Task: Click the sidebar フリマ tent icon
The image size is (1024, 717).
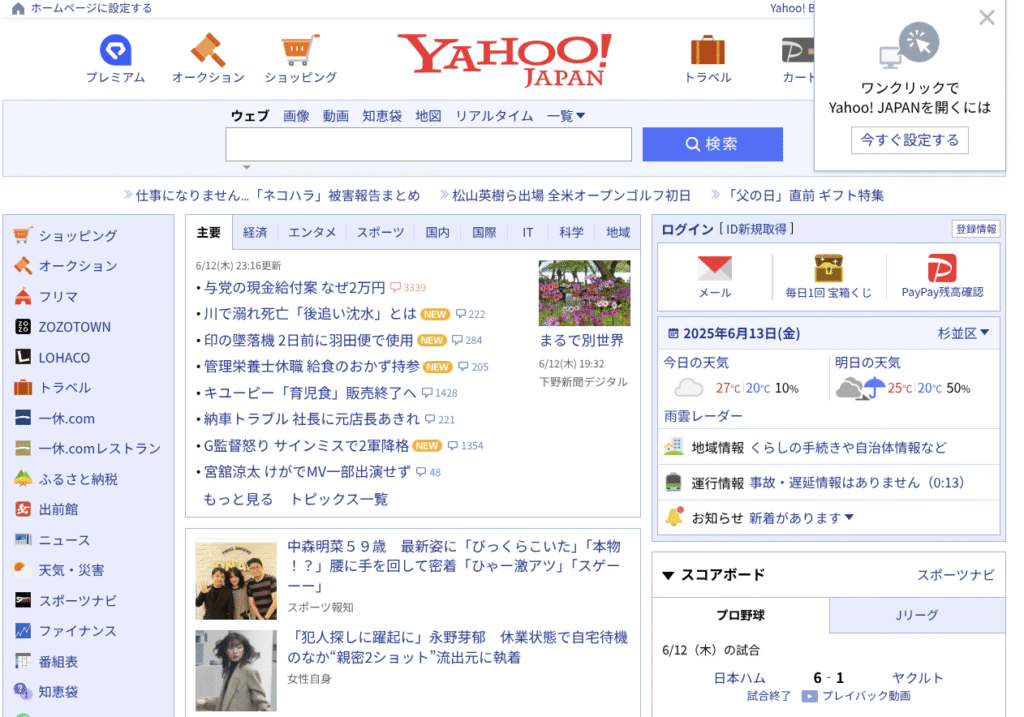Action: coord(23,296)
